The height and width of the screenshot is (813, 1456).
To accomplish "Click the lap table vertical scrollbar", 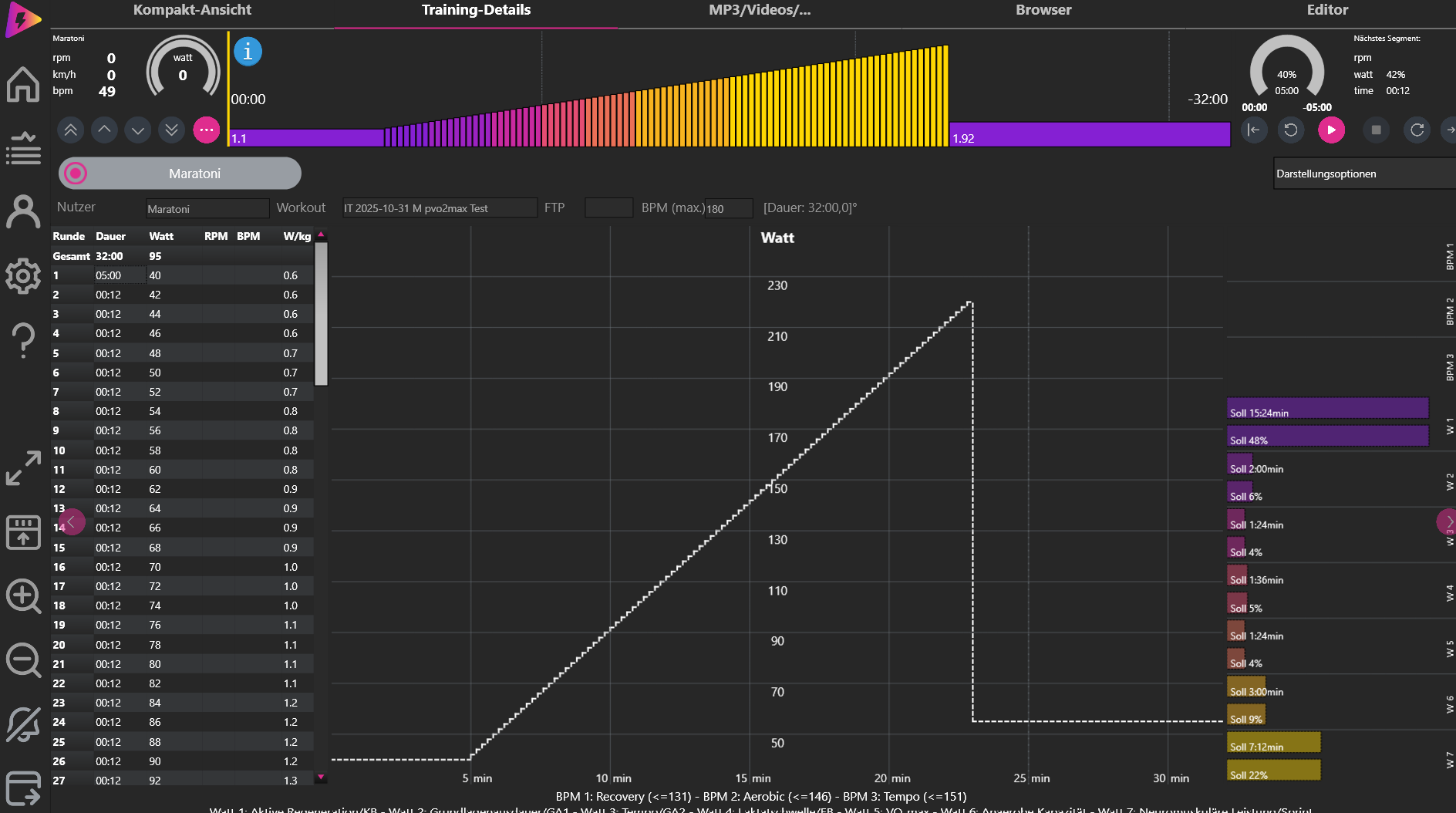I will 322,313.
